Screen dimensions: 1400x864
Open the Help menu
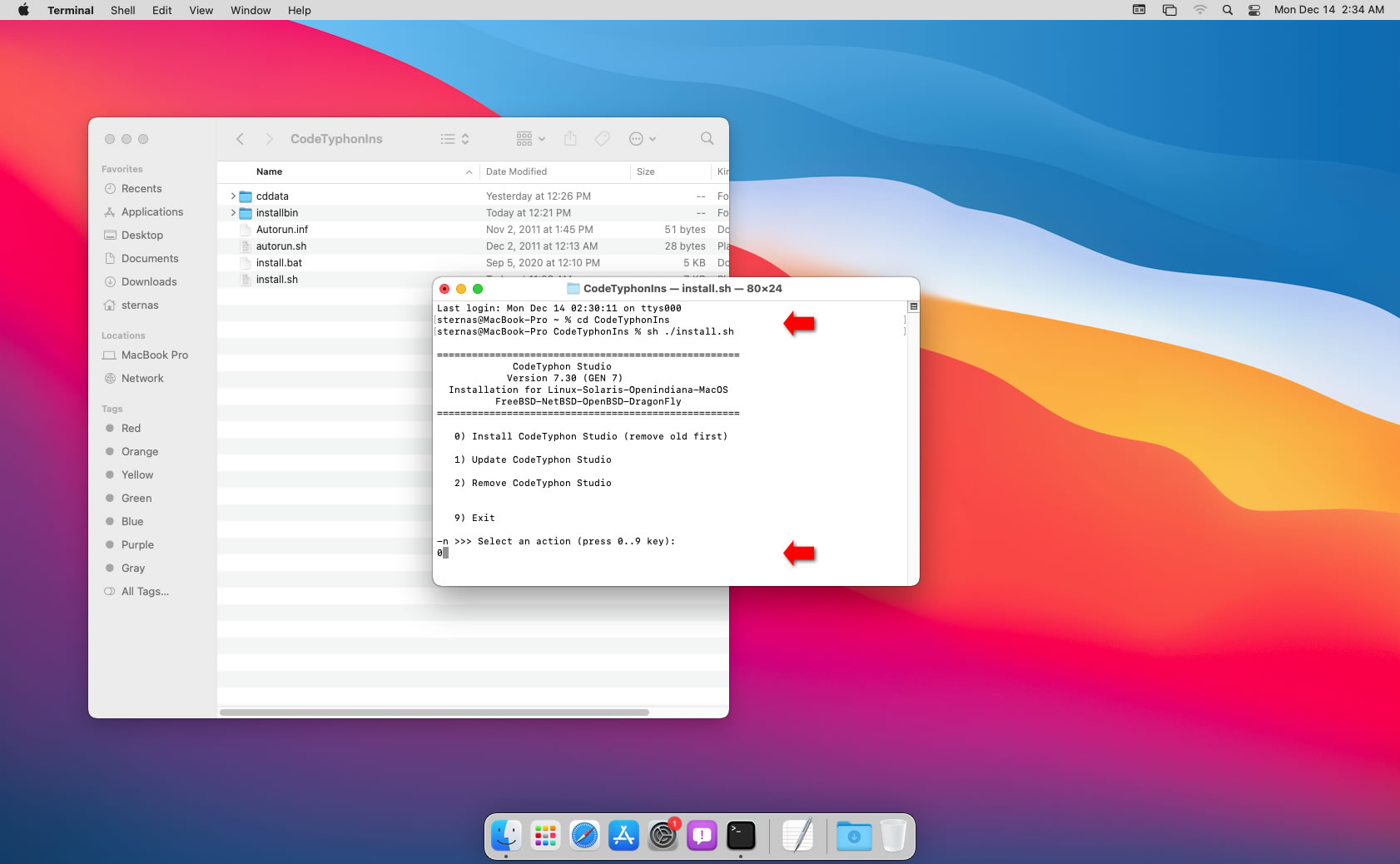[x=299, y=10]
